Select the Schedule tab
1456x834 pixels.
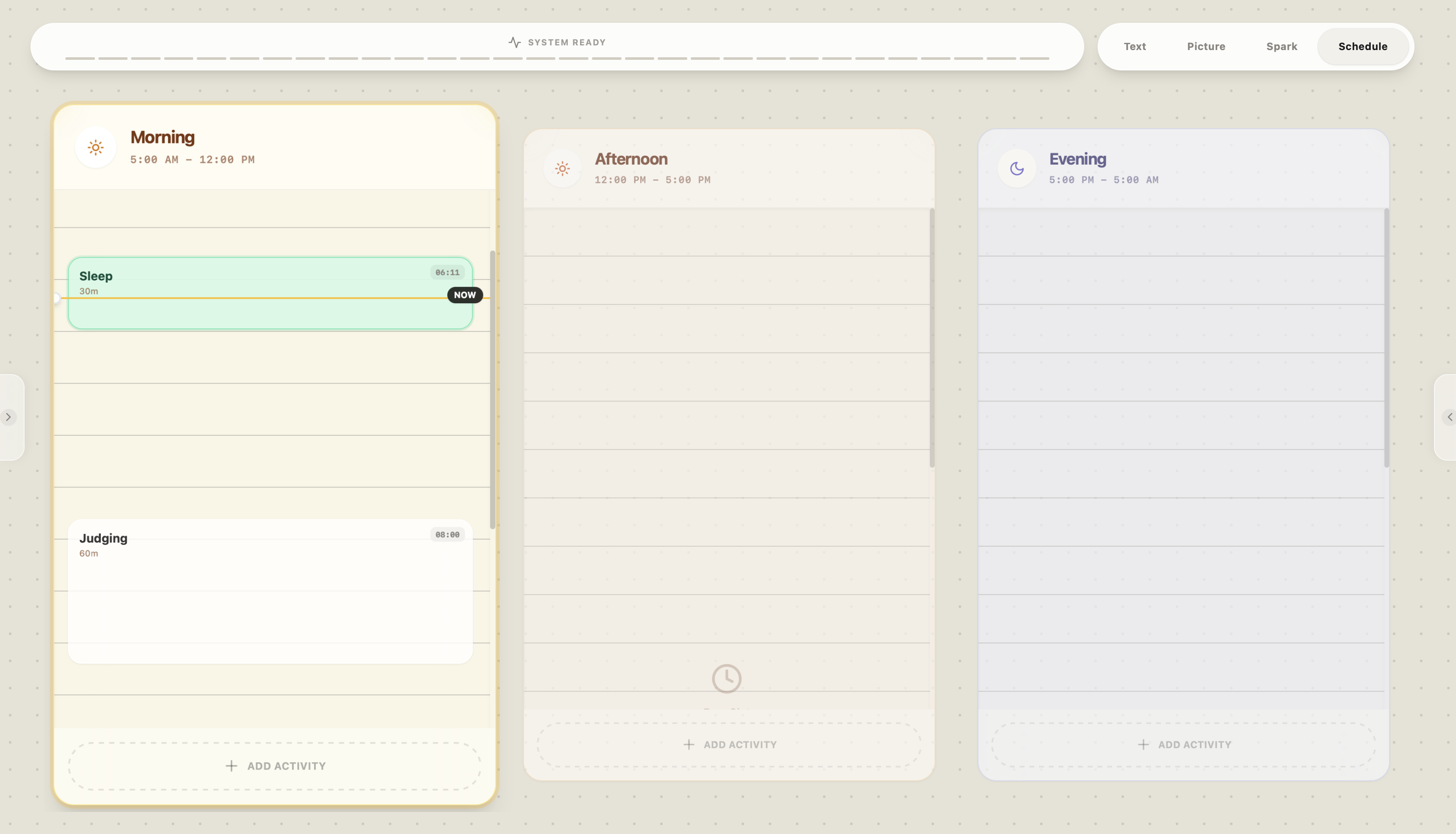1362,46
